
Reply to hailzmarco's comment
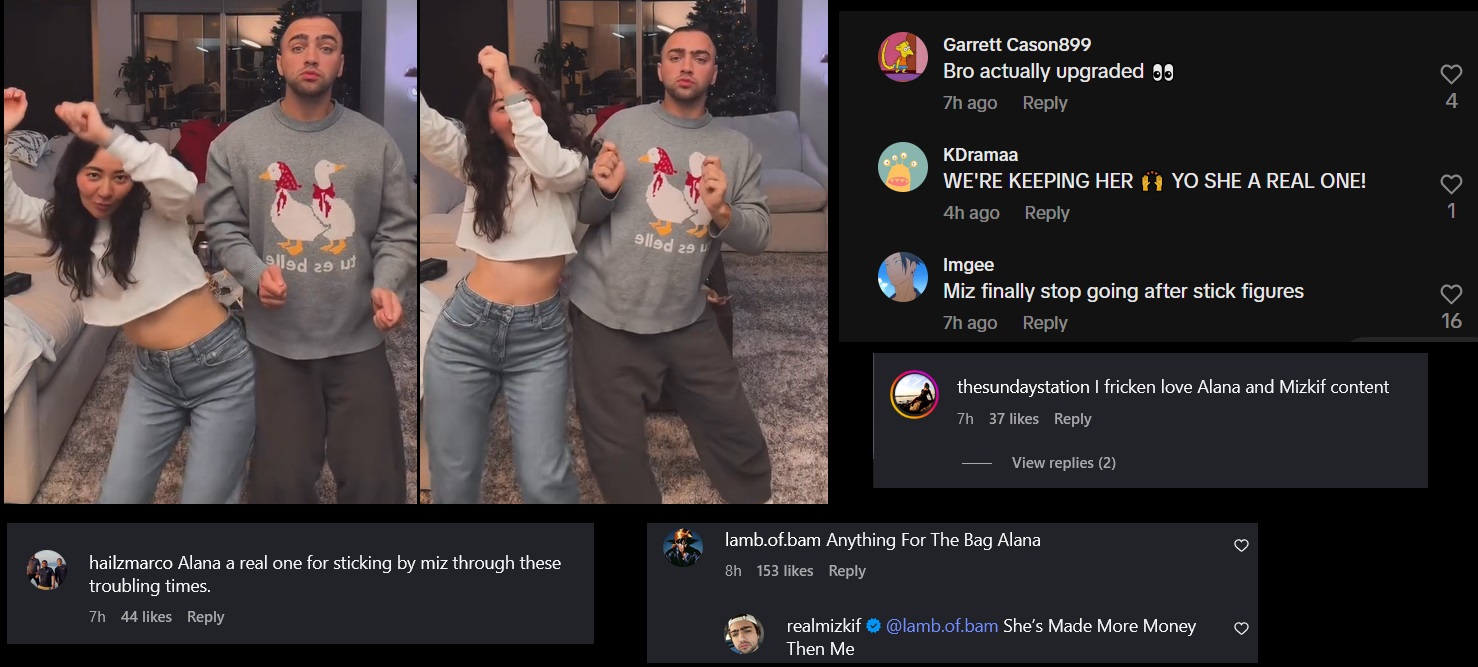(205, 617)
